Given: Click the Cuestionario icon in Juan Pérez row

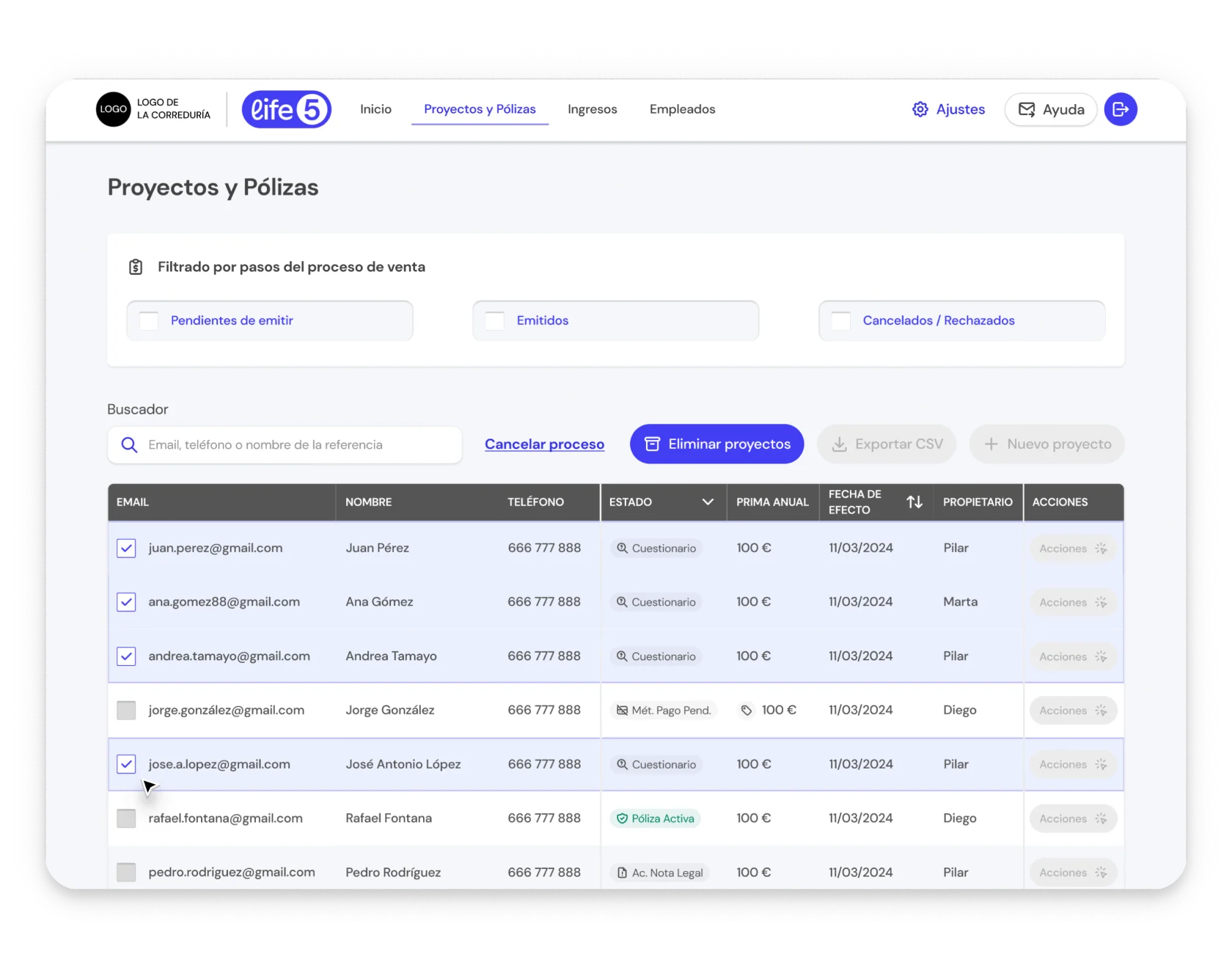Looking at the screenshot, I should click(x=622, y=548).
